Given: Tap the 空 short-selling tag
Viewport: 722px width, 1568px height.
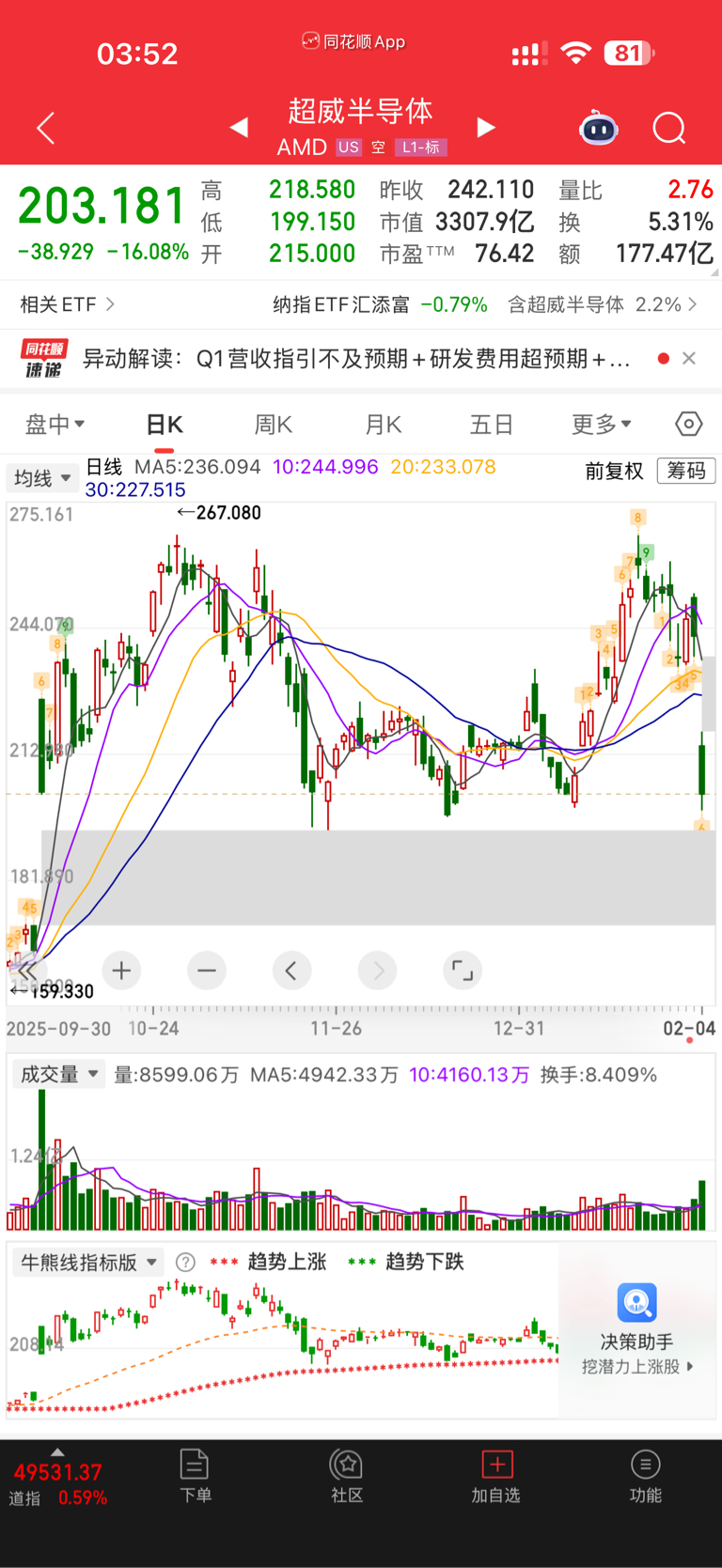Looking at the screenshot, I should (x=378, y=147).
